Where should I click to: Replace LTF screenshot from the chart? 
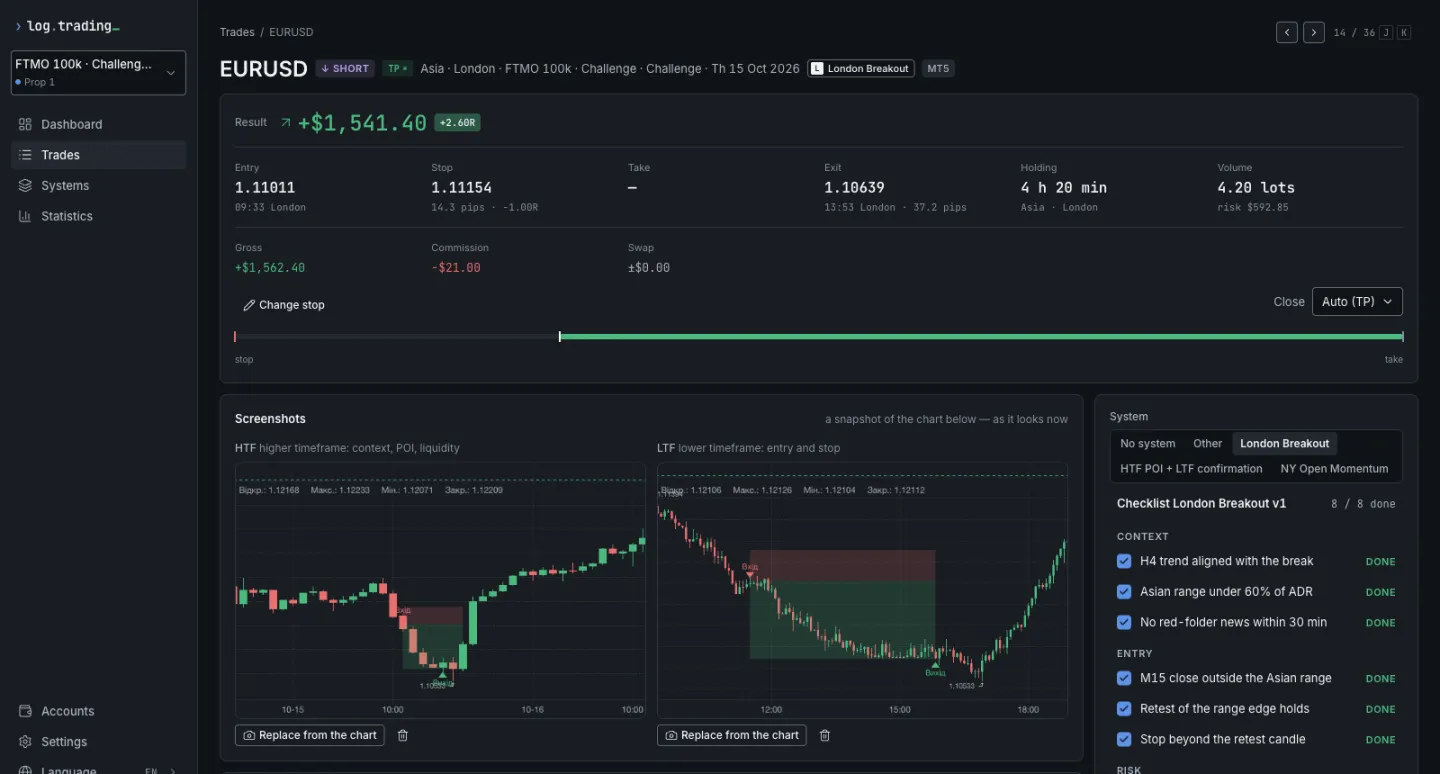click(x=732, y=735)
